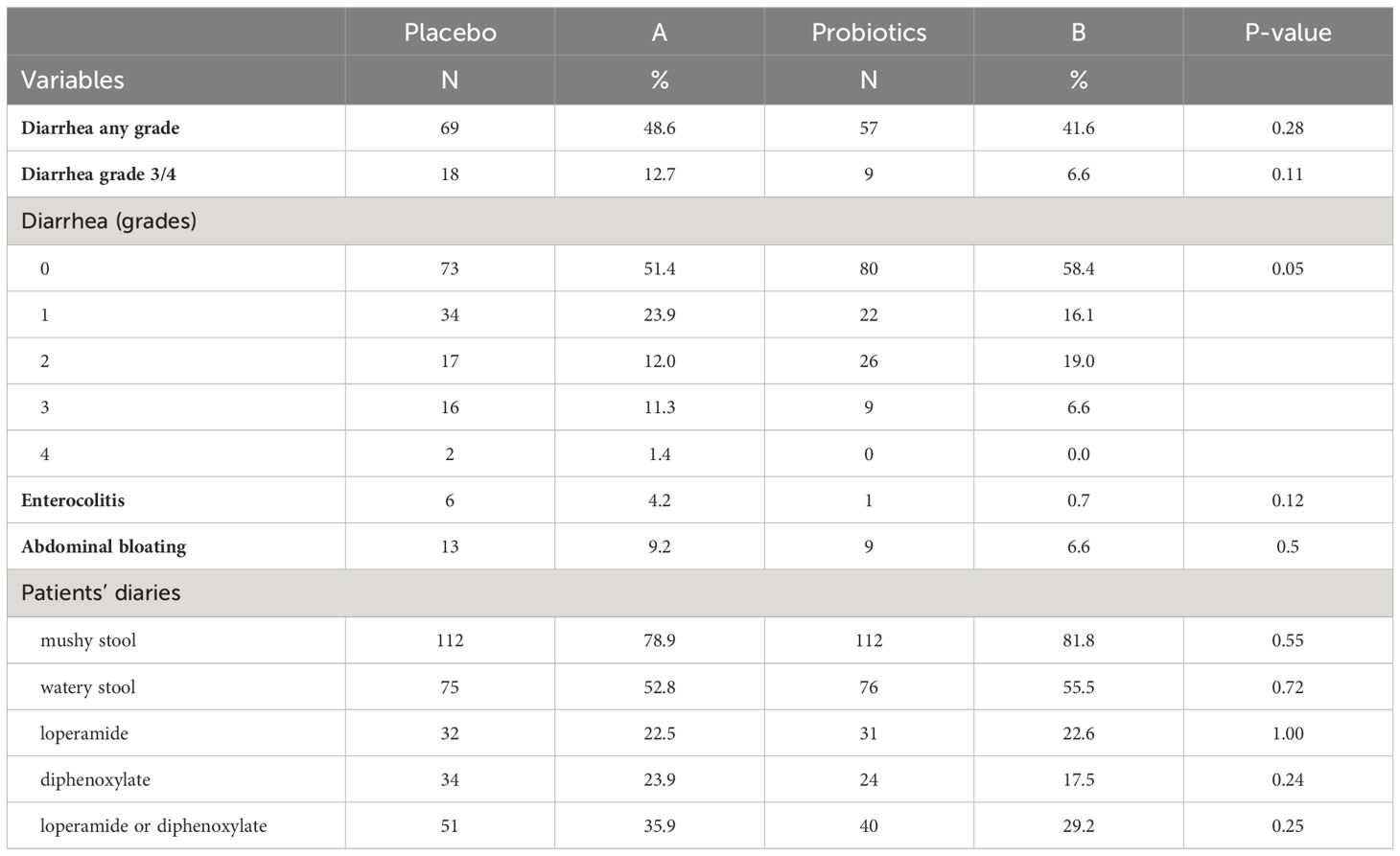Click the 0.28 P-value cell

point(1288,127)
